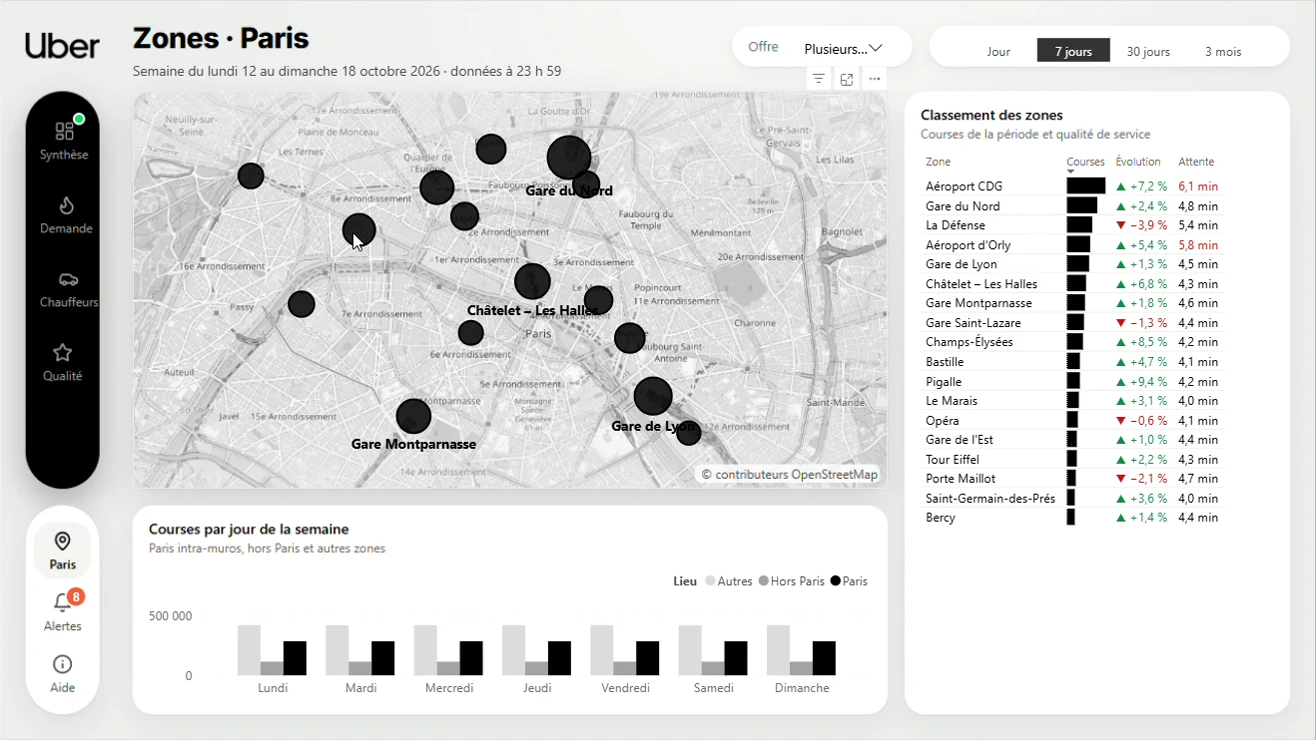Select the 3 mois period
Screen dimensions: 1316x740
pos(1223,51)
